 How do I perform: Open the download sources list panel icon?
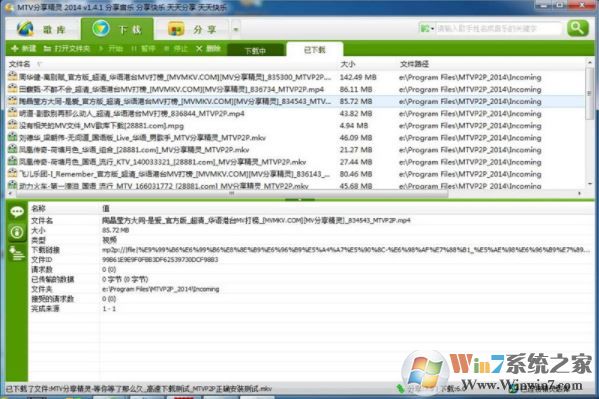17,253
